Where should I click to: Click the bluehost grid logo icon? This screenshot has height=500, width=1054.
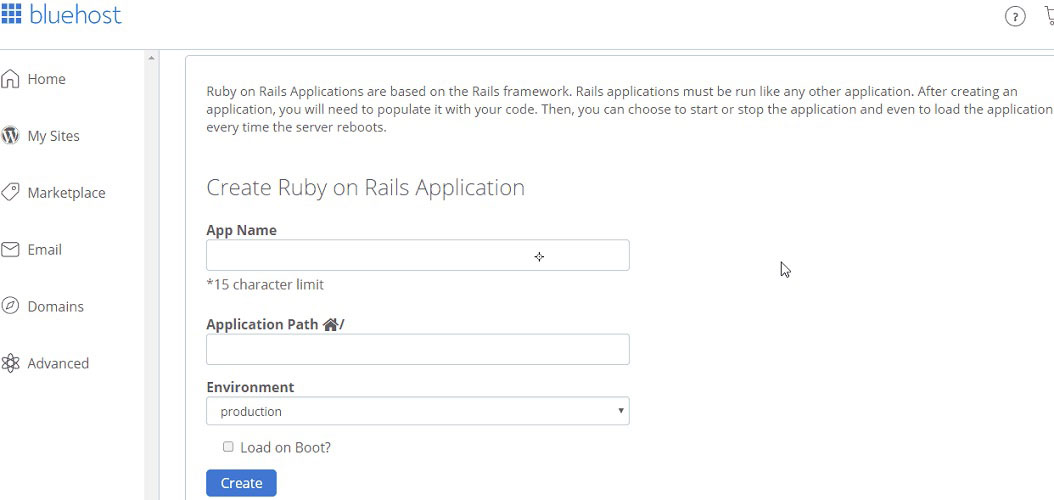[x=11, y=13]
